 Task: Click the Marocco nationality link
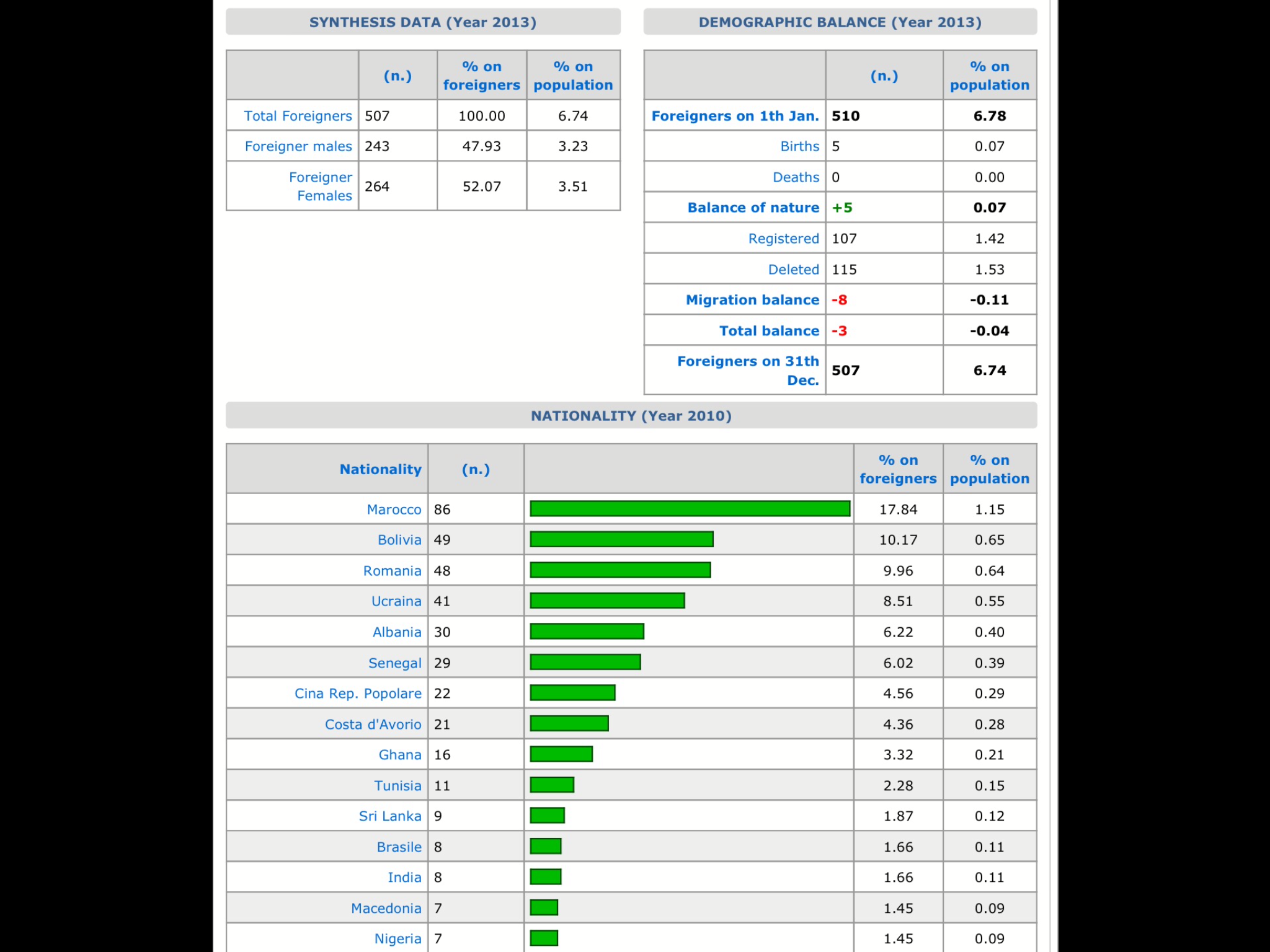pyautogui.click(x=394, y=509)
